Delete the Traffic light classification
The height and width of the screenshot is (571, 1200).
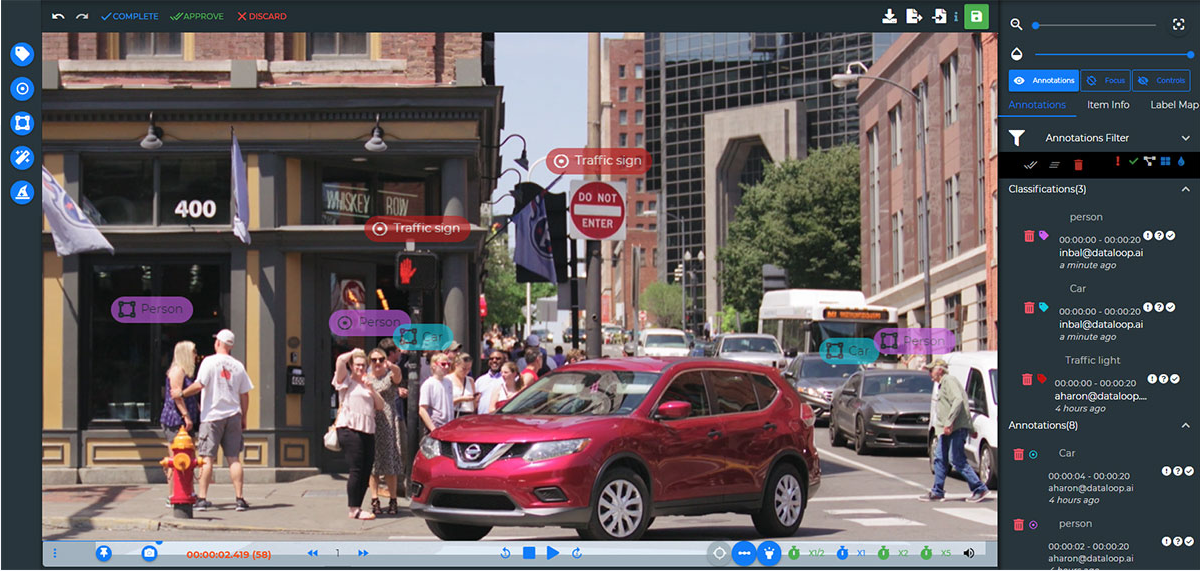(x=1027, y=379)
